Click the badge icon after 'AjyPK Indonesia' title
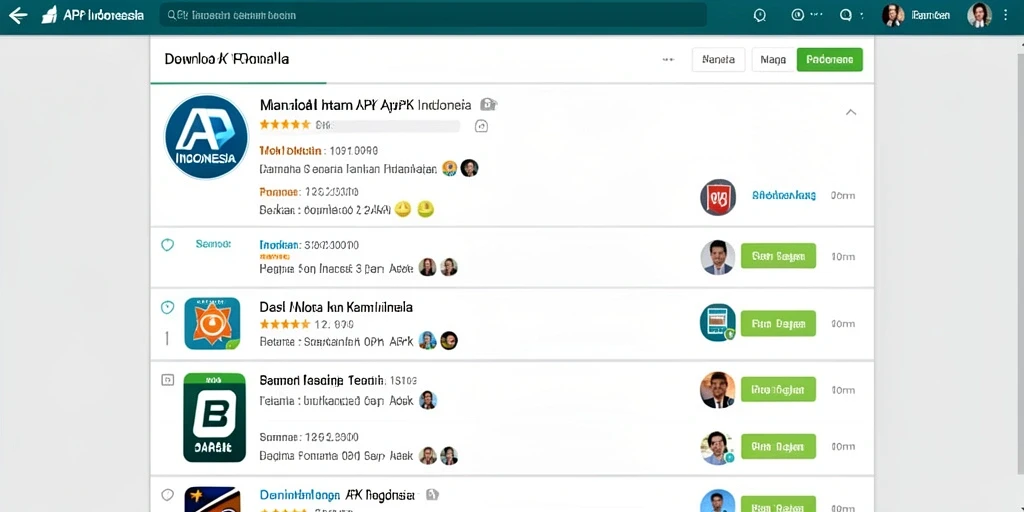The height and width of the screenshot is (512, 1024). click(x=488, y=104)
